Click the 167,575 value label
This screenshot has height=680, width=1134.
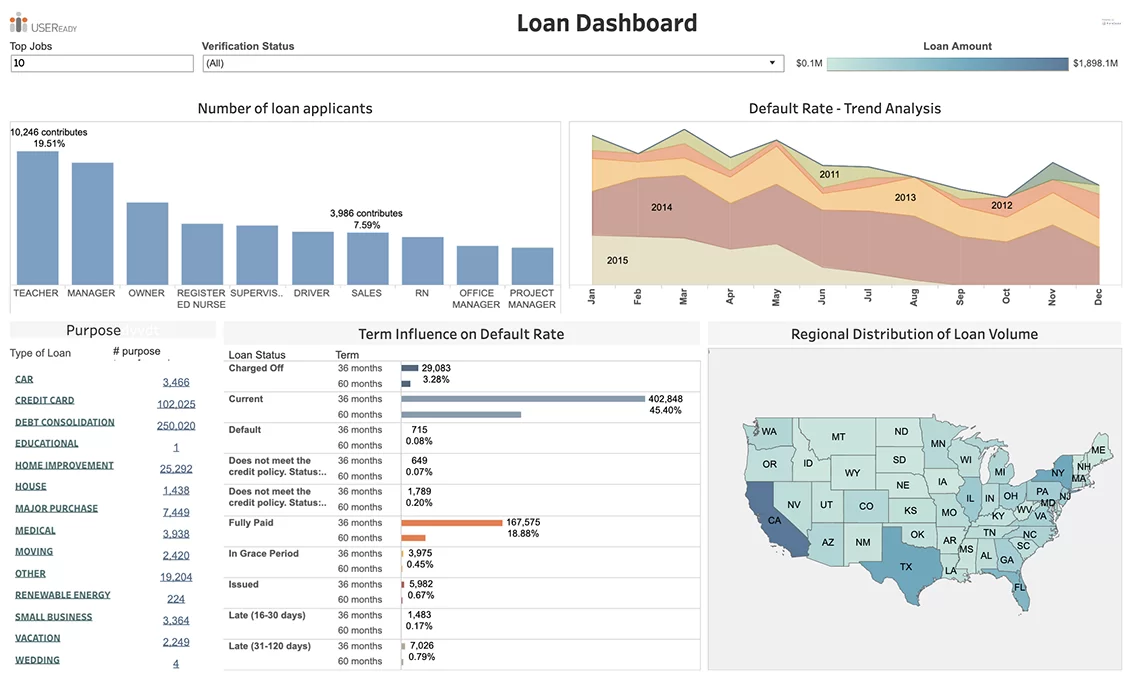(x=523, y=522)
